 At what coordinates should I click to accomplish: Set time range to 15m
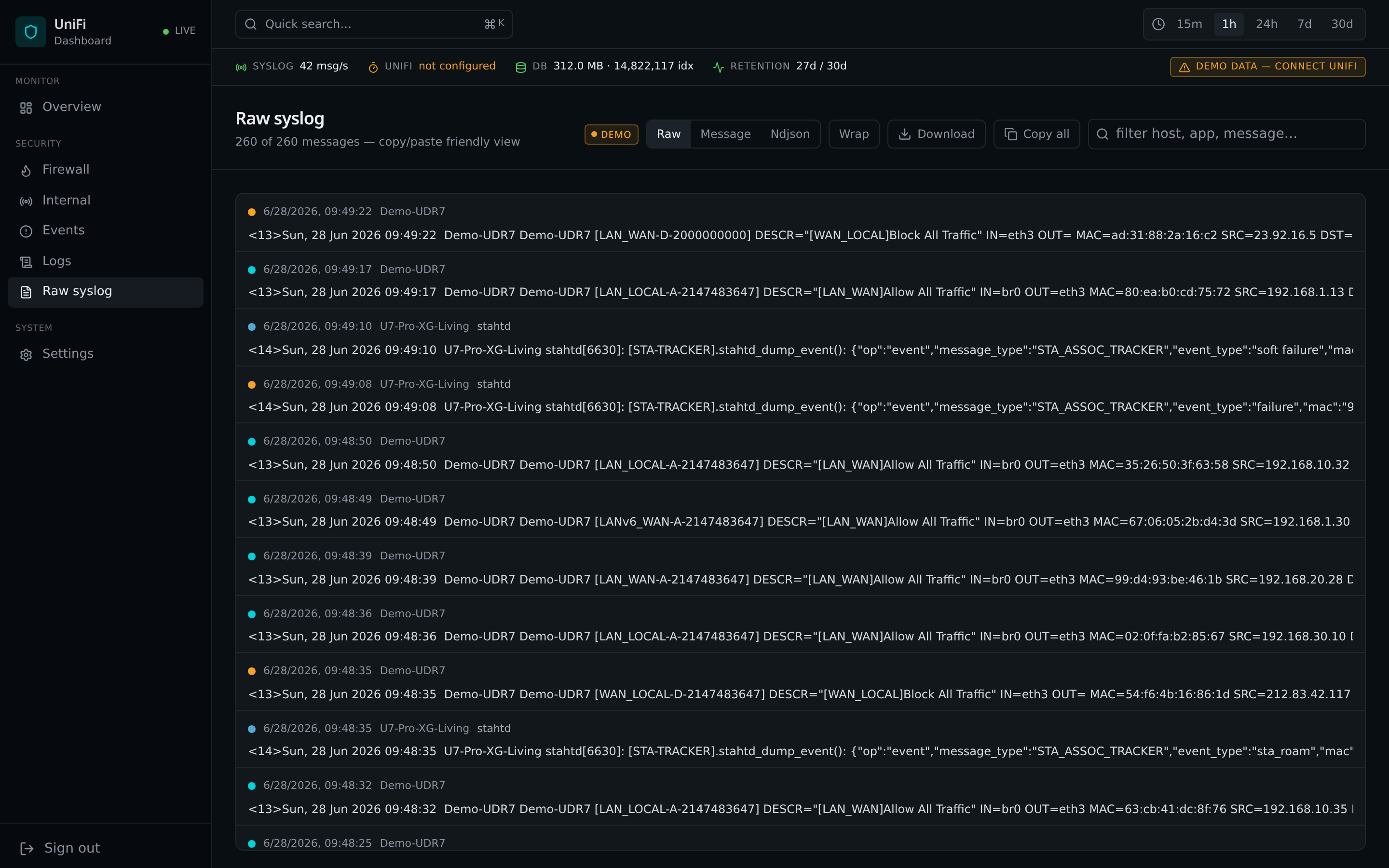point(1189,24)
